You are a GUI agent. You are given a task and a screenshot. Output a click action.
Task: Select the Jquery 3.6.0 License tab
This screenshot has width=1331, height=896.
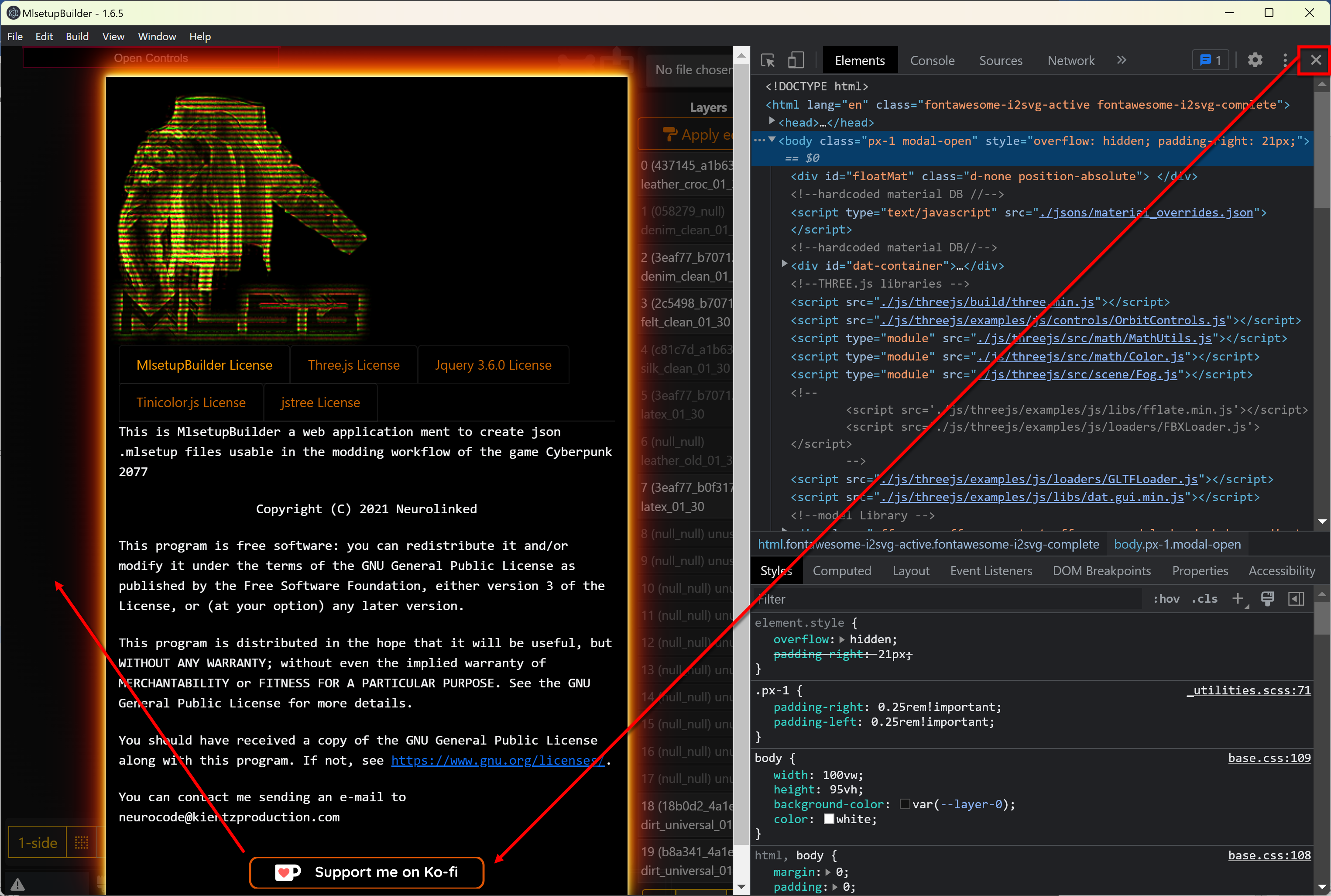click(493, 364)
